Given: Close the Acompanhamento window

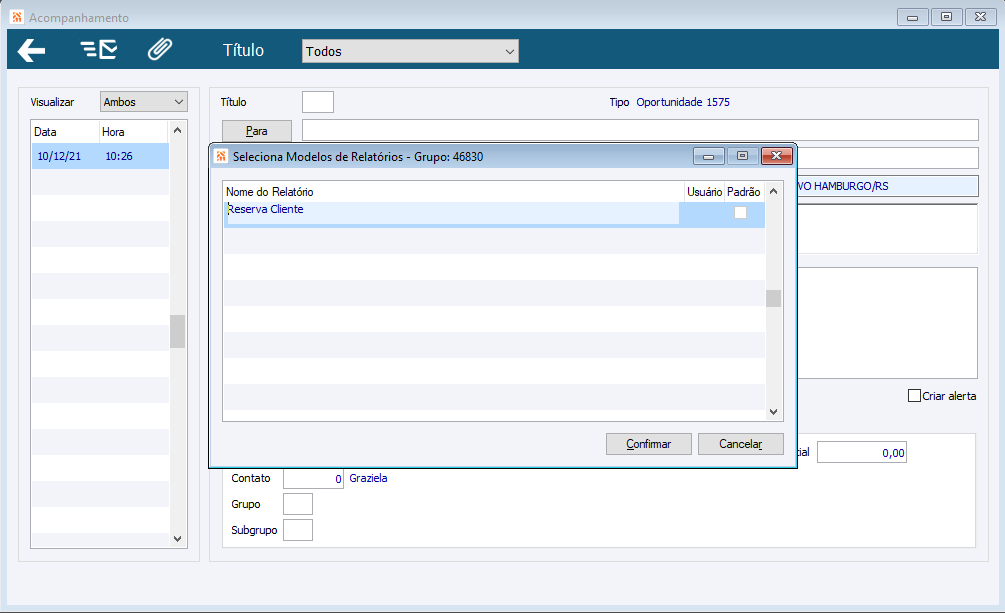Looking at the screenshot, I should click(x=981, y=17).
